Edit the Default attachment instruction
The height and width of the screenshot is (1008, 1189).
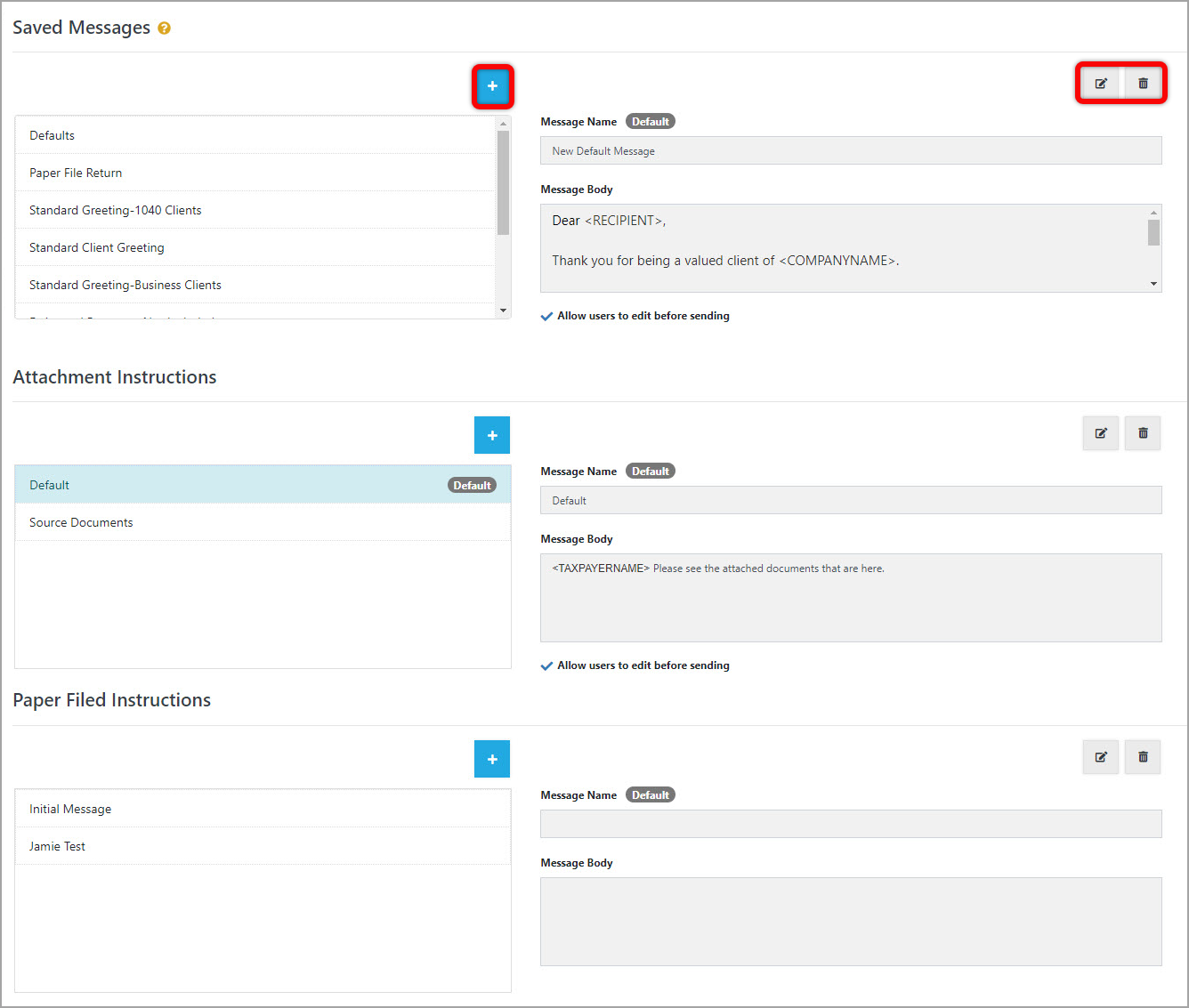1100,433
